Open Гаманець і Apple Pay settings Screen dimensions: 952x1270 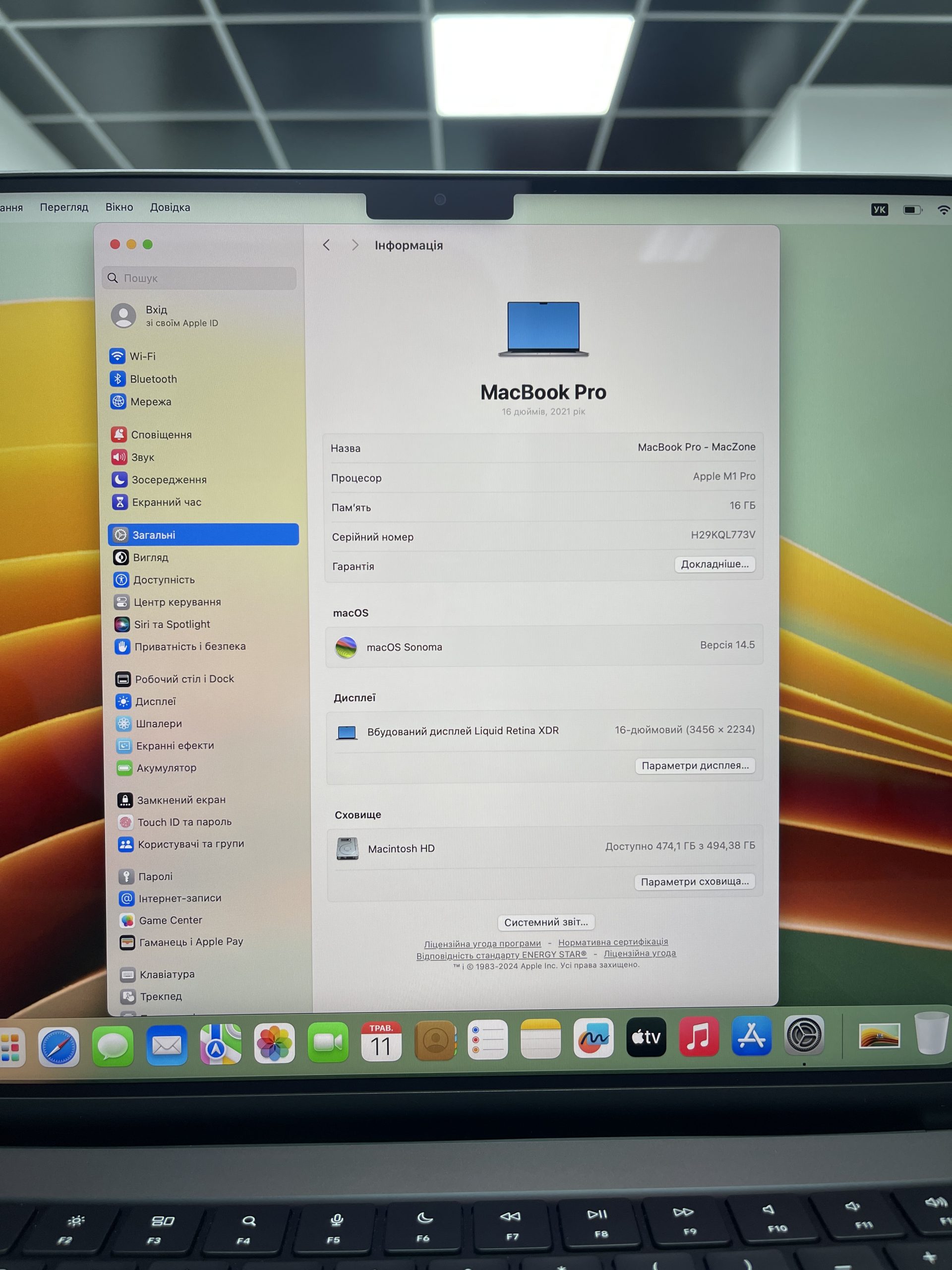[x=181, y=942]
